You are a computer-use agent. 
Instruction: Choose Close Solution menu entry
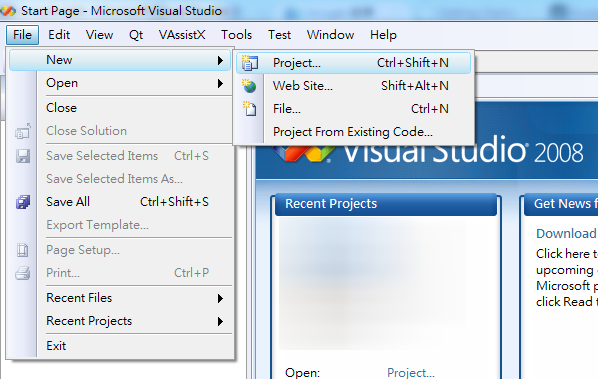click(x=120, y=131)
